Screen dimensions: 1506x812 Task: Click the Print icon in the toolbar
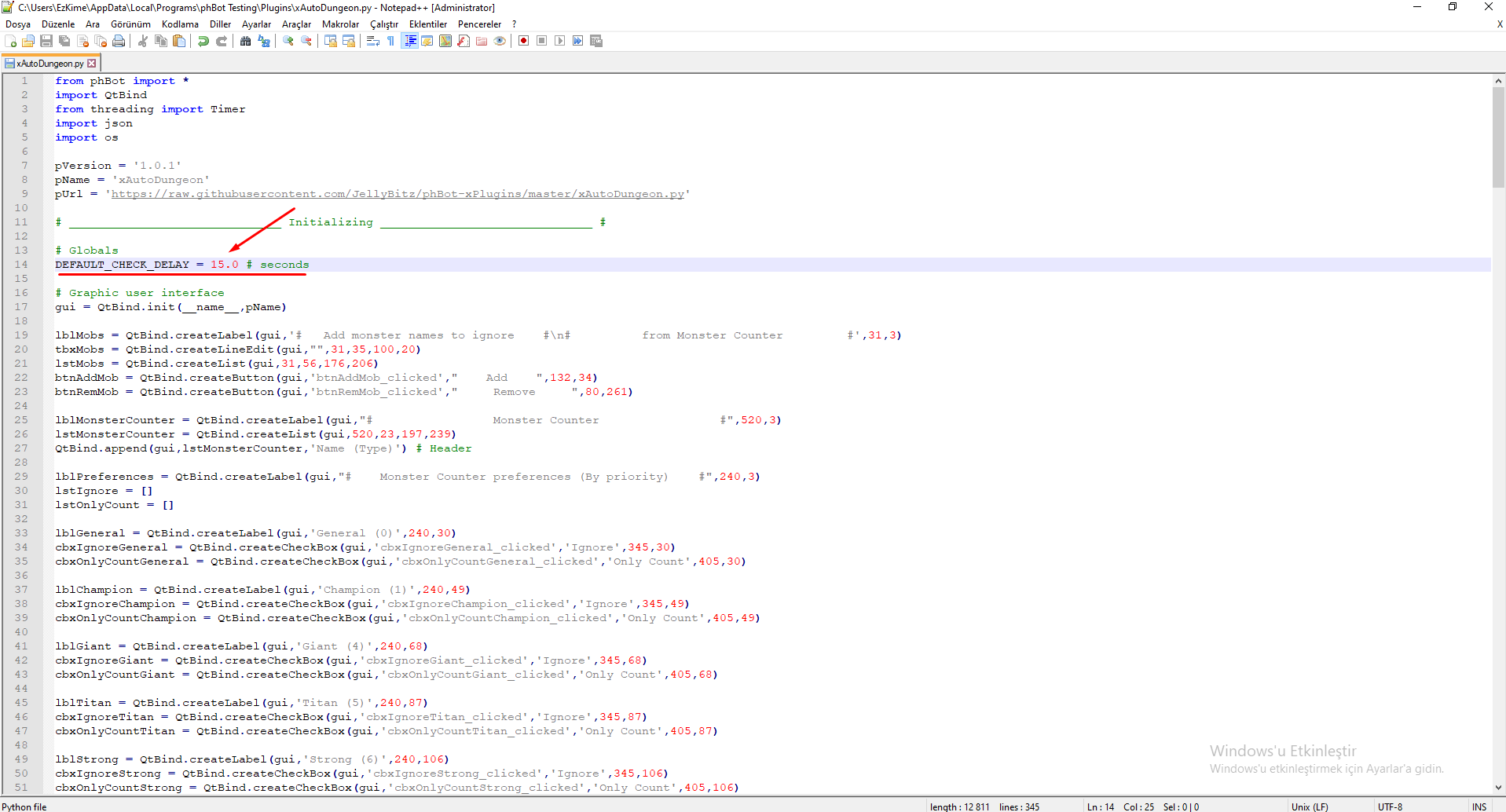click(x=119, y=41)
